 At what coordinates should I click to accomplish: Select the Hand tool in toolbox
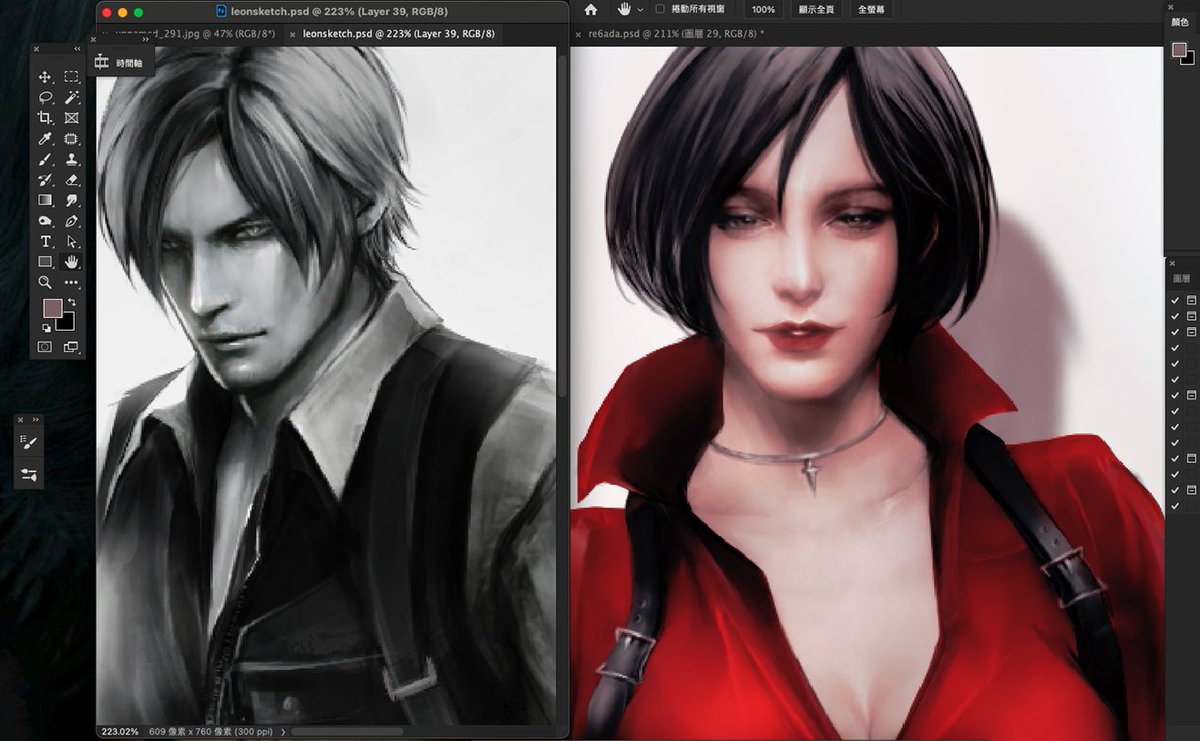[72, 262]
